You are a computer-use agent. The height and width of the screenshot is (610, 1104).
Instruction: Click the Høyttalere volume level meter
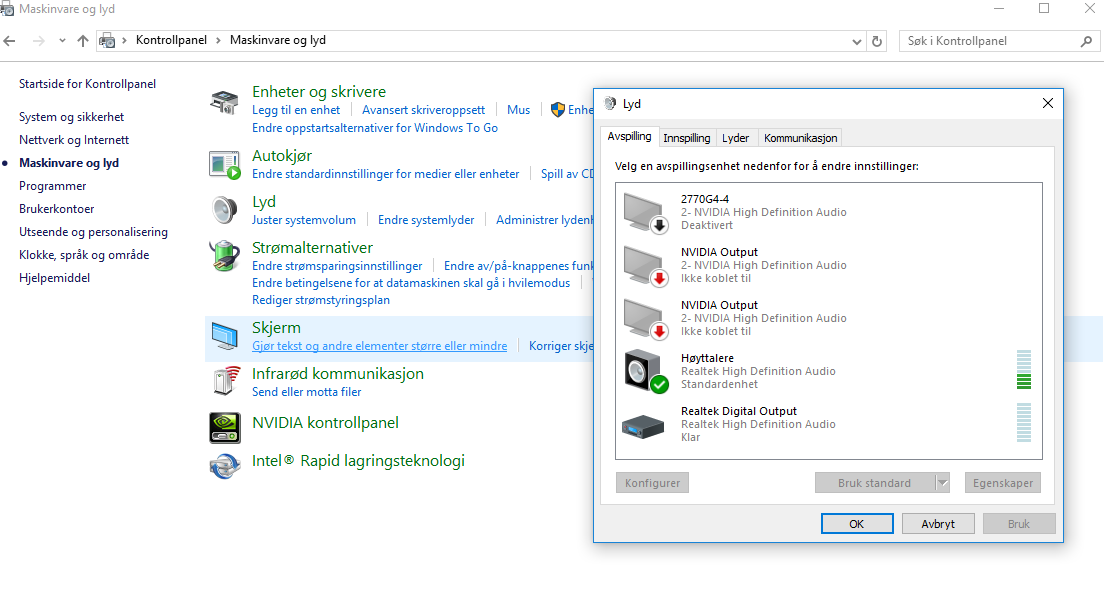pos(1024,370)
